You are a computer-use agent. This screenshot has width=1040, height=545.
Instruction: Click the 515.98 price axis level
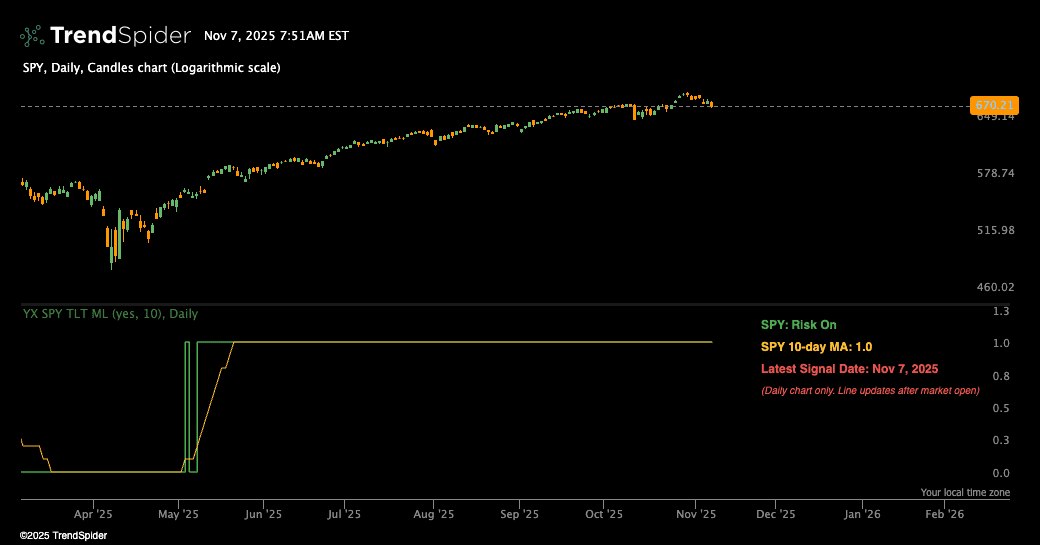994,231
